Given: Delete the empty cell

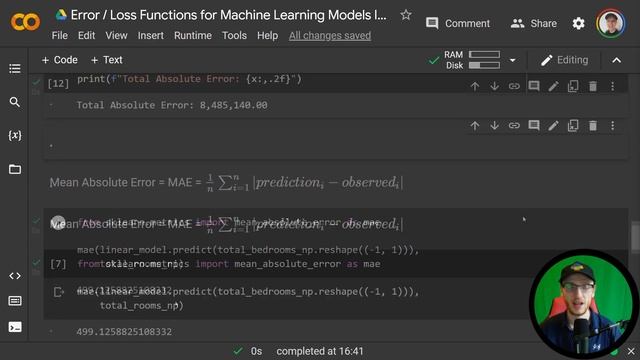Looking at the screenshot, I should tap(593, 126).
